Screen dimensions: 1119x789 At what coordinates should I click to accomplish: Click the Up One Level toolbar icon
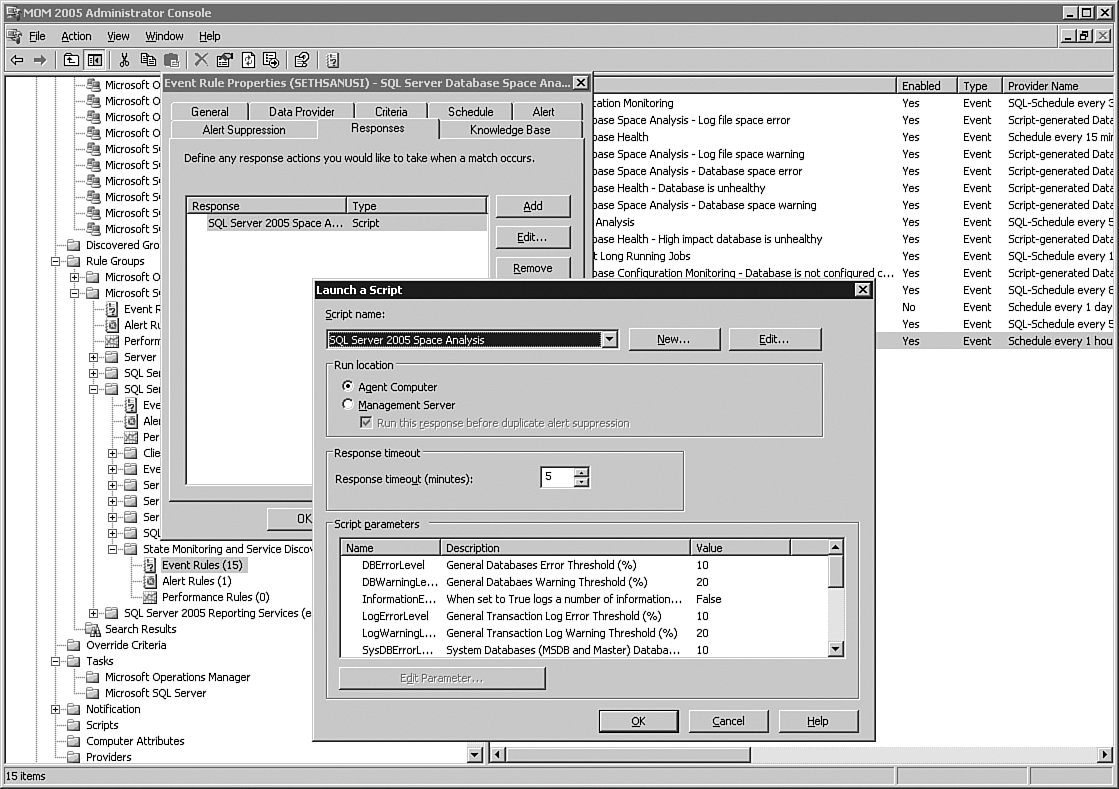(71, 60)
